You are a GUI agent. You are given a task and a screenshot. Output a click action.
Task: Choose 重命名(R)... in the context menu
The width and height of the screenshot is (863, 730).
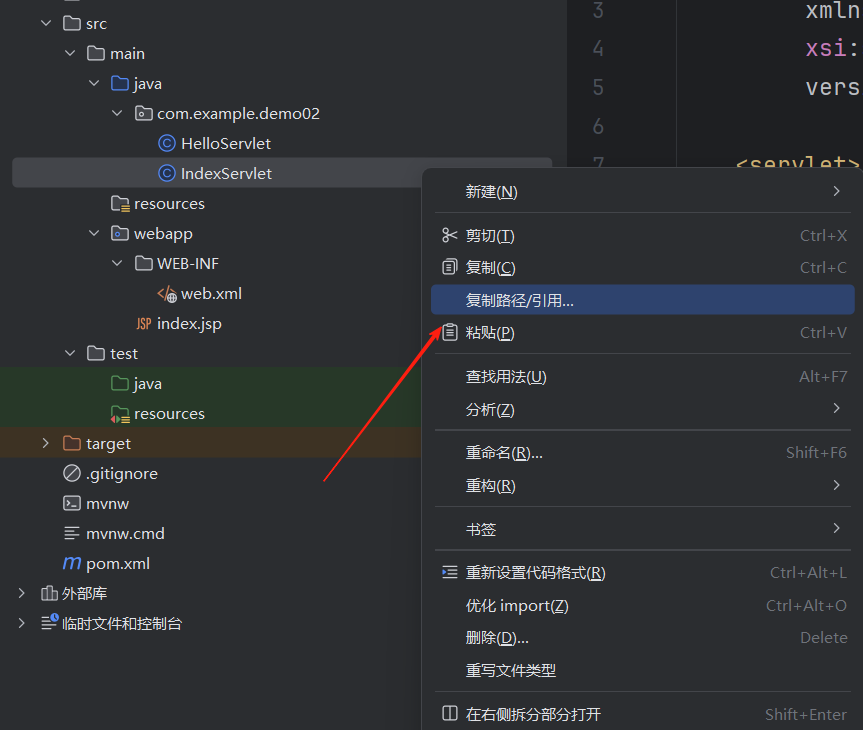click(642, 453)
